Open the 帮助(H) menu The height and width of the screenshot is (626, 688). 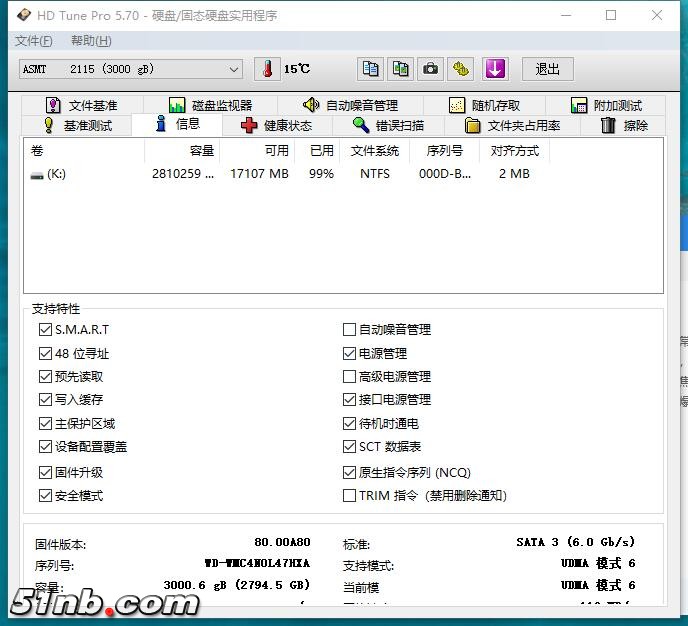[x=91, y=41]
